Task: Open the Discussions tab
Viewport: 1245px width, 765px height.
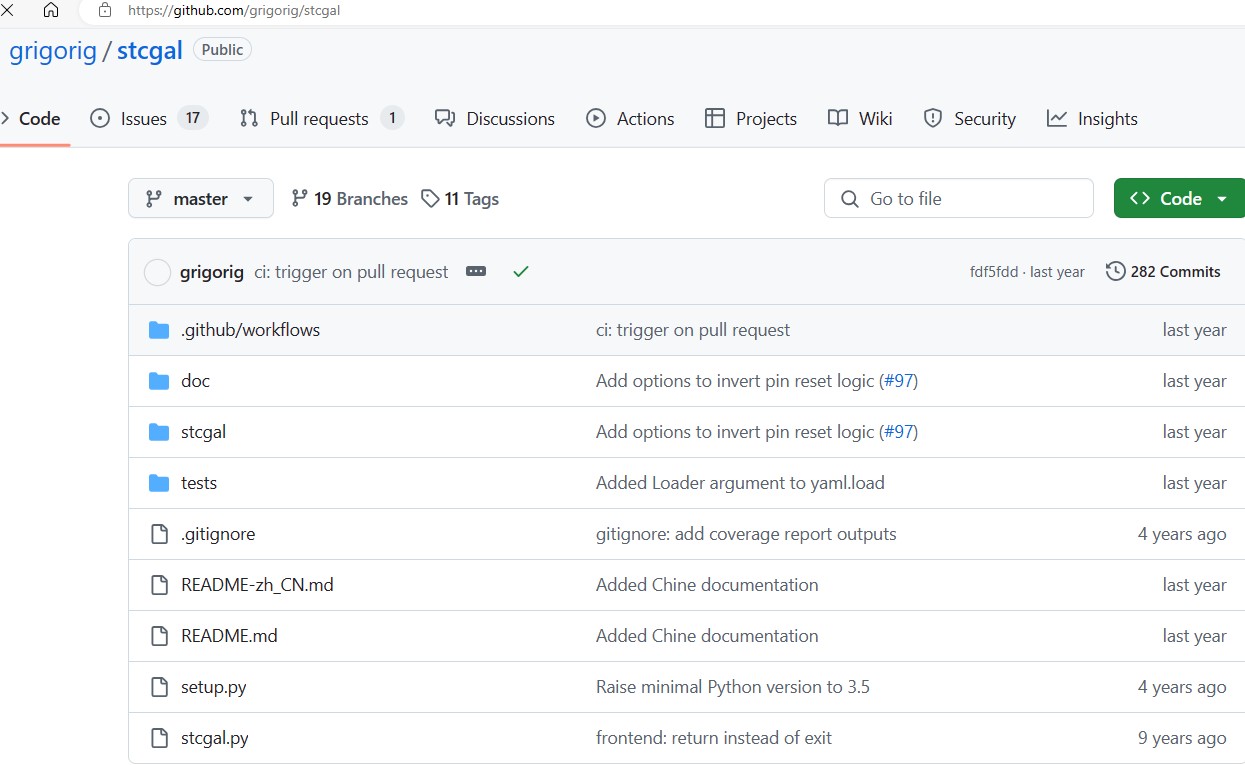Action: pyautogui.click(x=495, y=118)
